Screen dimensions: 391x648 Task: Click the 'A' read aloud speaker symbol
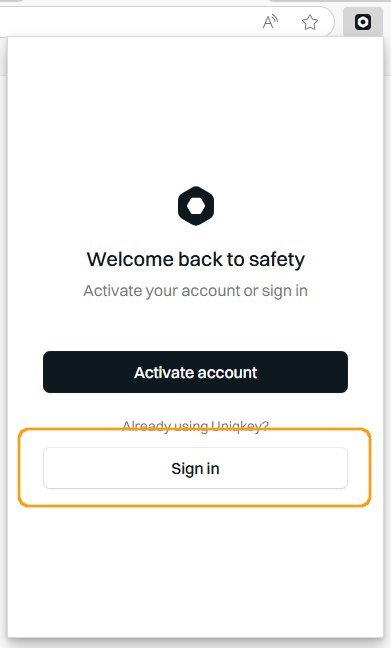[x=270, y=22]
